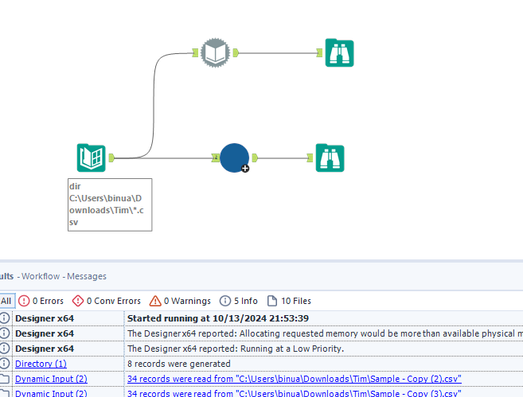Filter results by 0 Warnings

coord(180,301)
